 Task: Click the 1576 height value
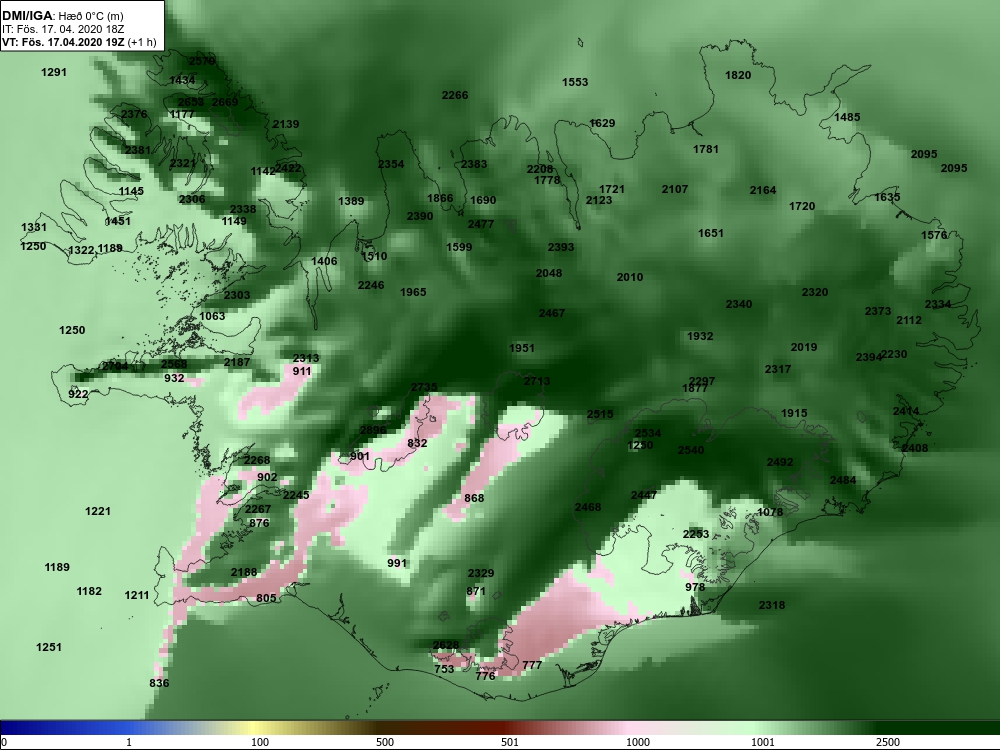pyautogui.click(x=934, y=235)
